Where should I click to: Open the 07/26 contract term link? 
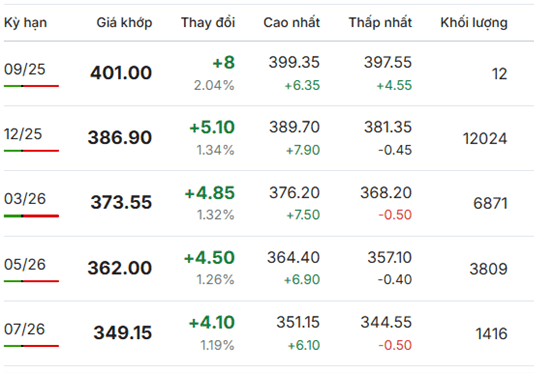click(25, 329)
